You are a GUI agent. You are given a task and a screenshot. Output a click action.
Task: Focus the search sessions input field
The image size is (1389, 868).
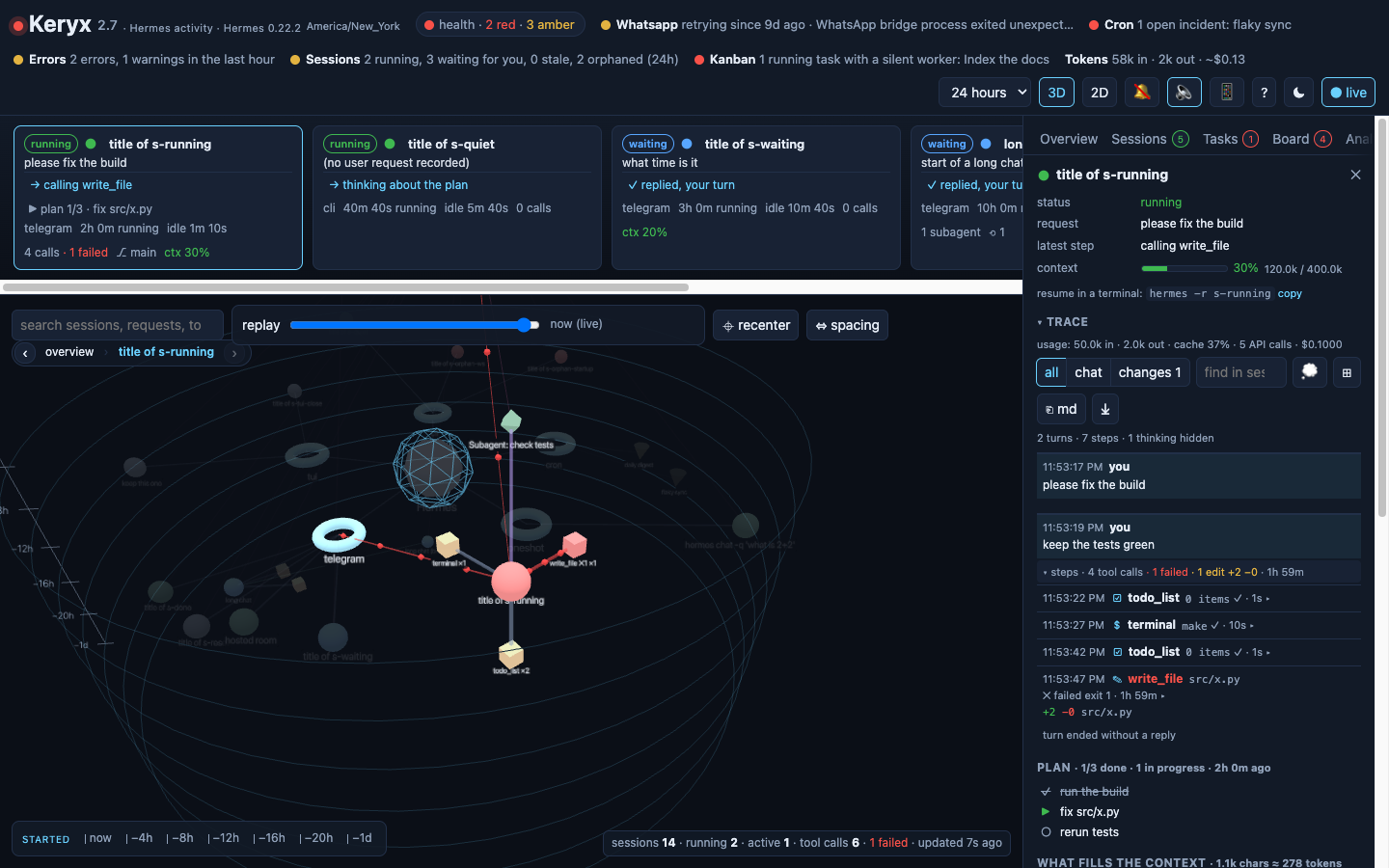click(x=117, y=325)
